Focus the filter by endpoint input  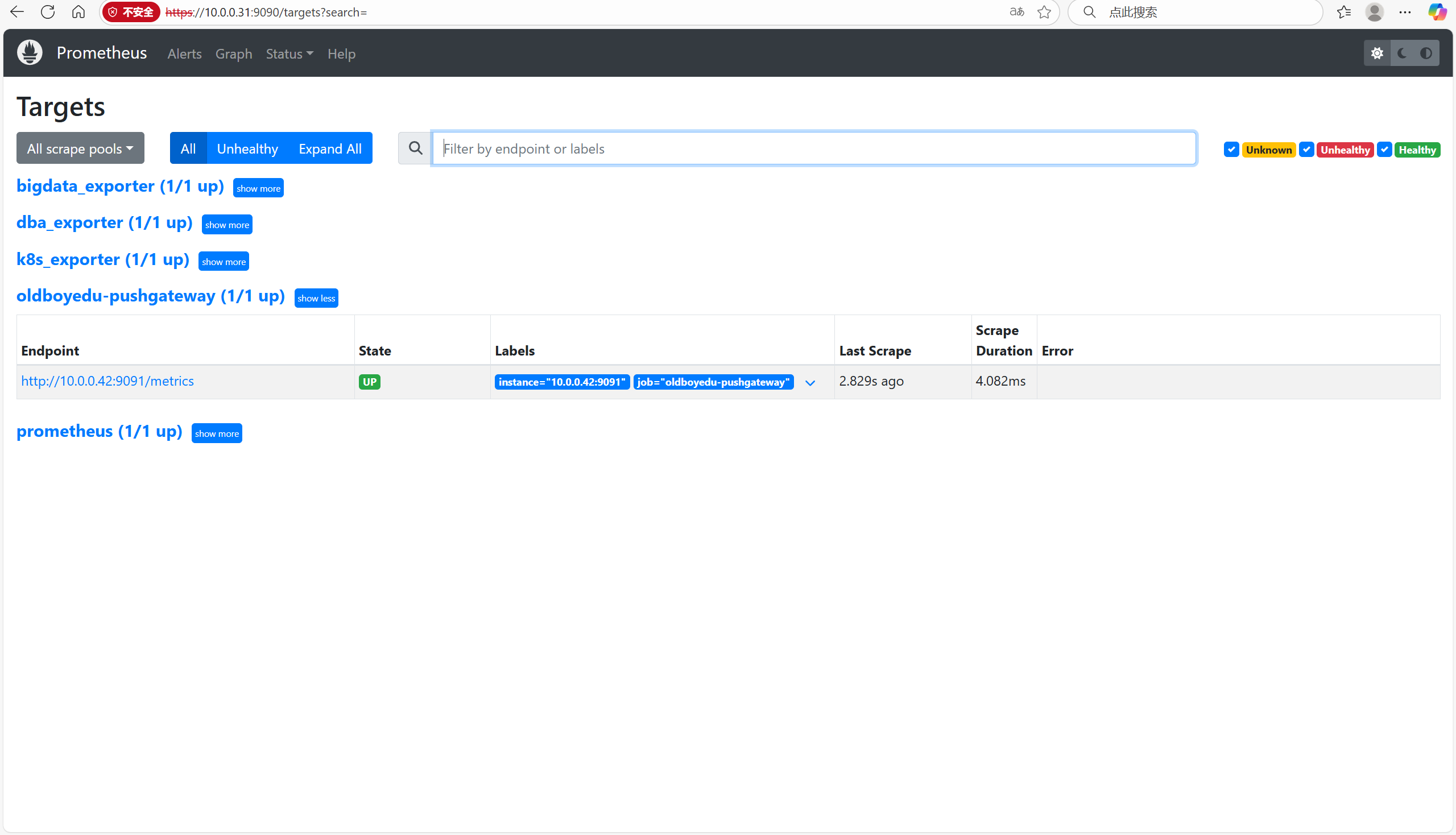coord(814,148)
